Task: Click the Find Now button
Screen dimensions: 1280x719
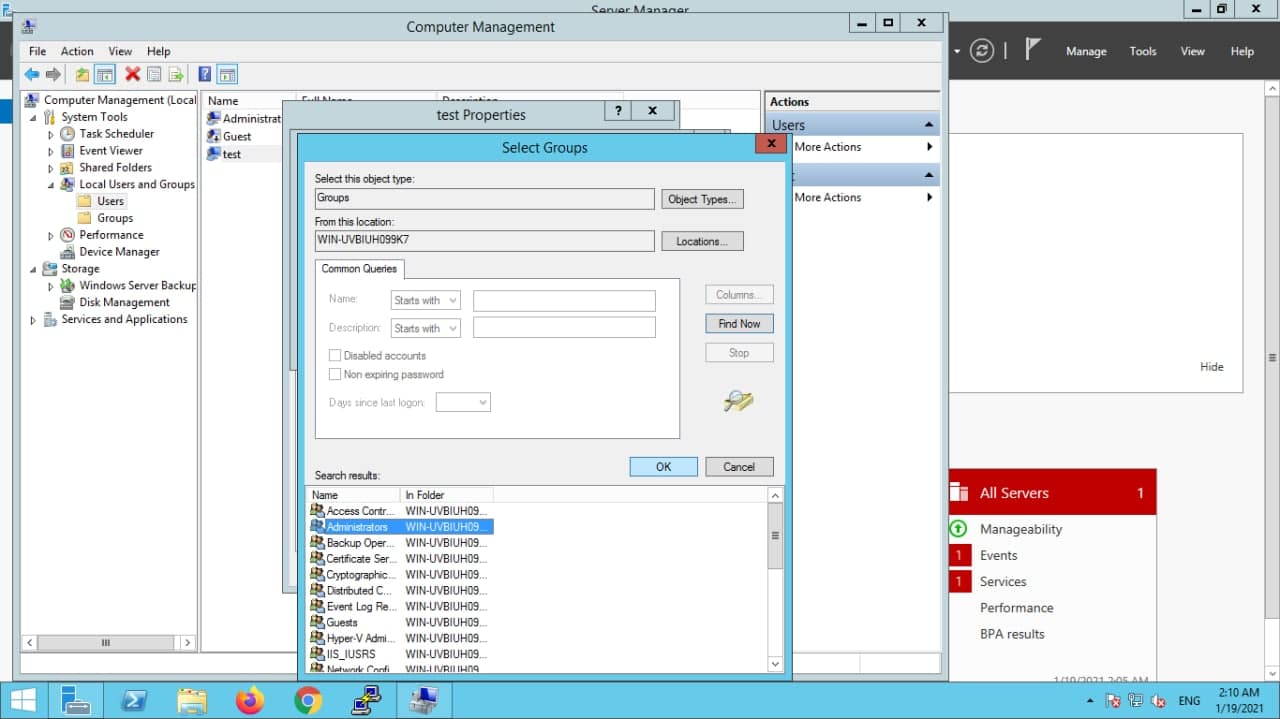Action: pos(739,324)
